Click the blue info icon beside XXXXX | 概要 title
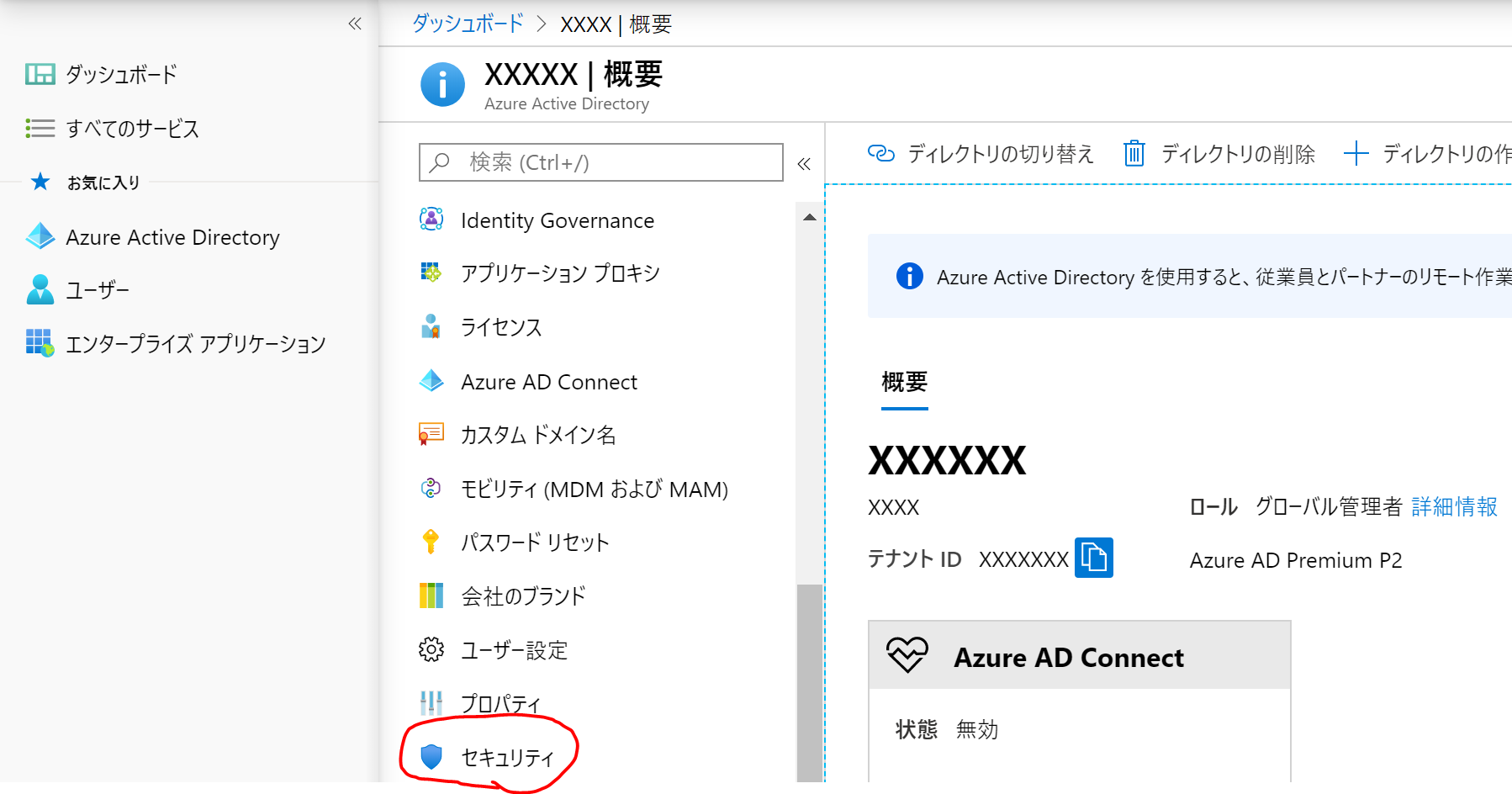 [442, 84]
